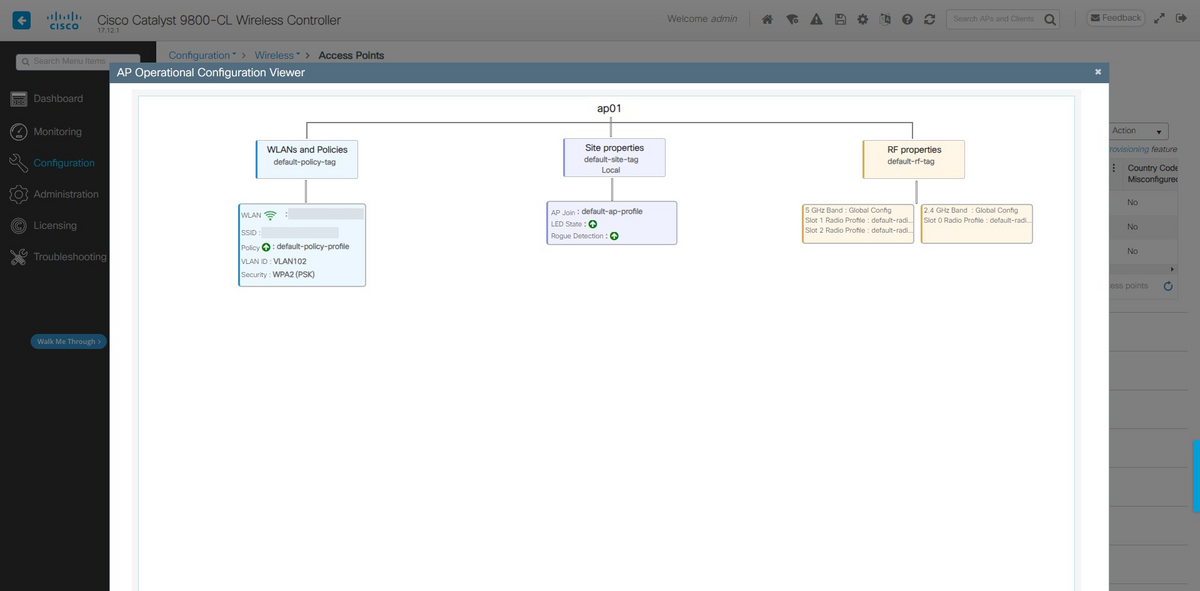Refresh the page using the toolbar refresh icon
1200x591 pixels.
pyautogui.click(x=929, y=19)
